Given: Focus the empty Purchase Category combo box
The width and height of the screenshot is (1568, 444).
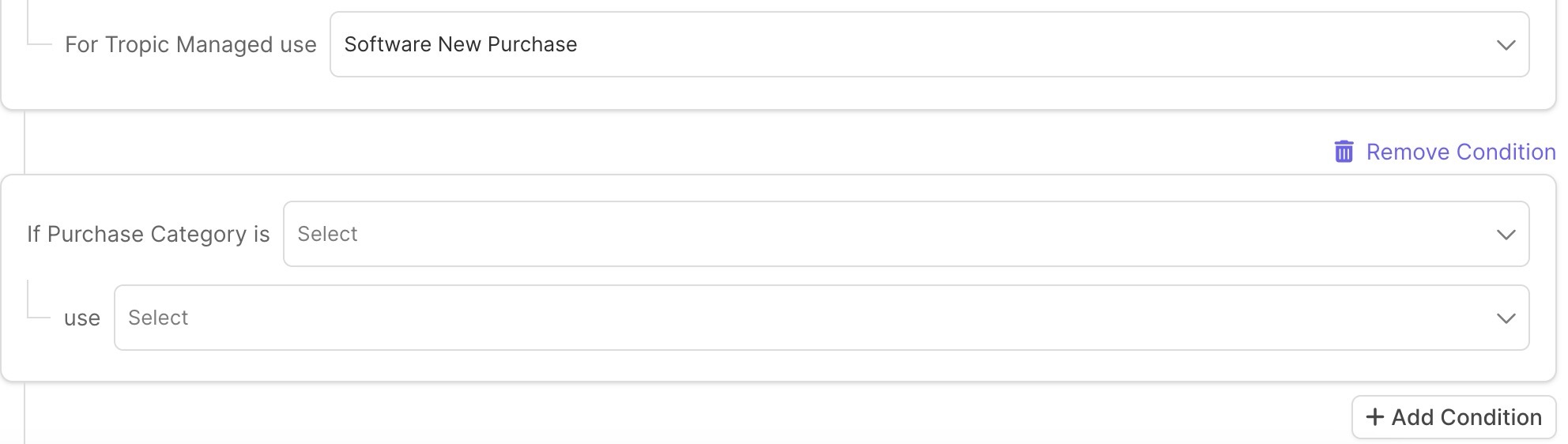Looking at the screenshot, I should (906, 234).
